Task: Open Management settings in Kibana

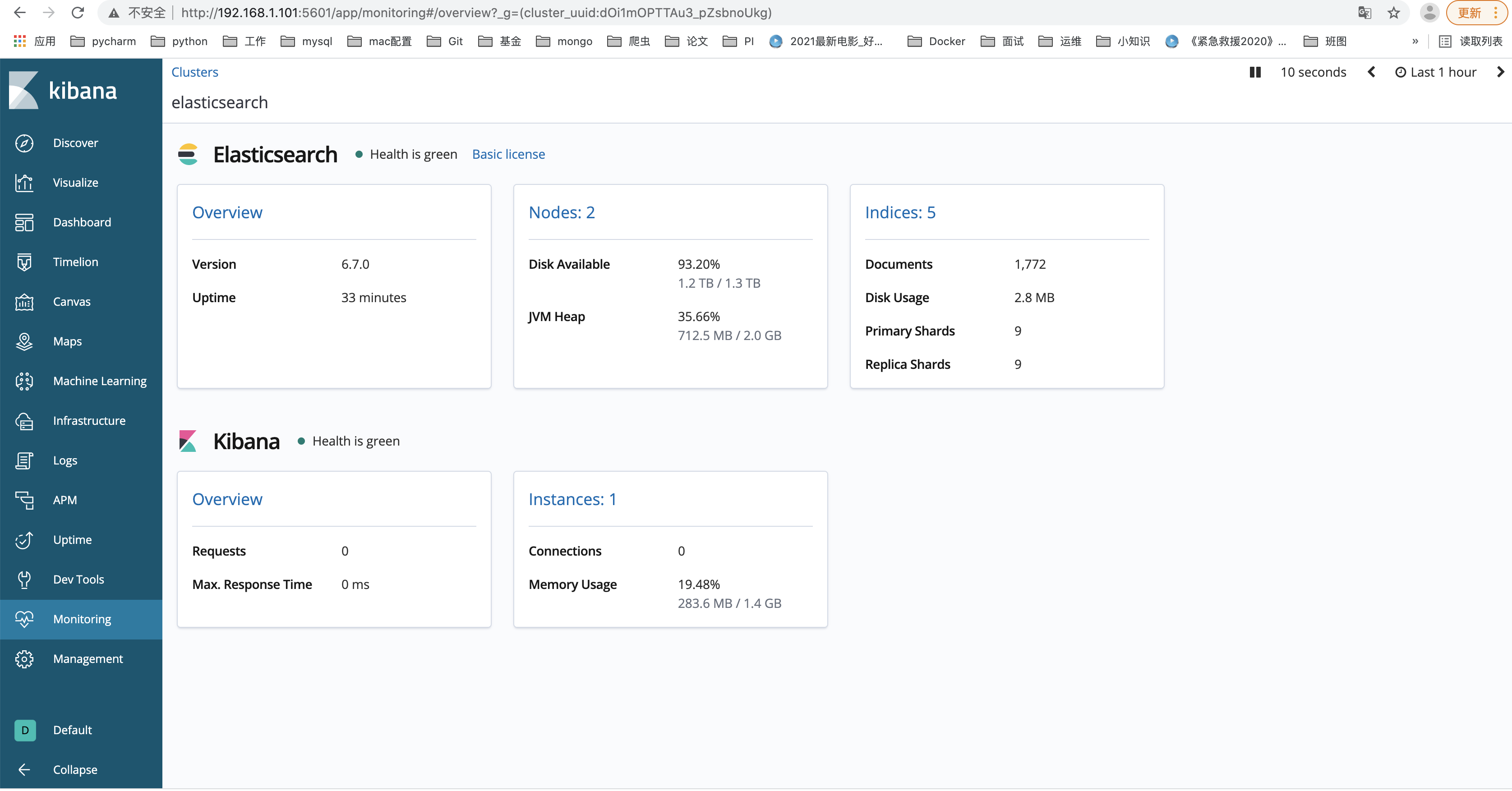Action: coord(88,658)
